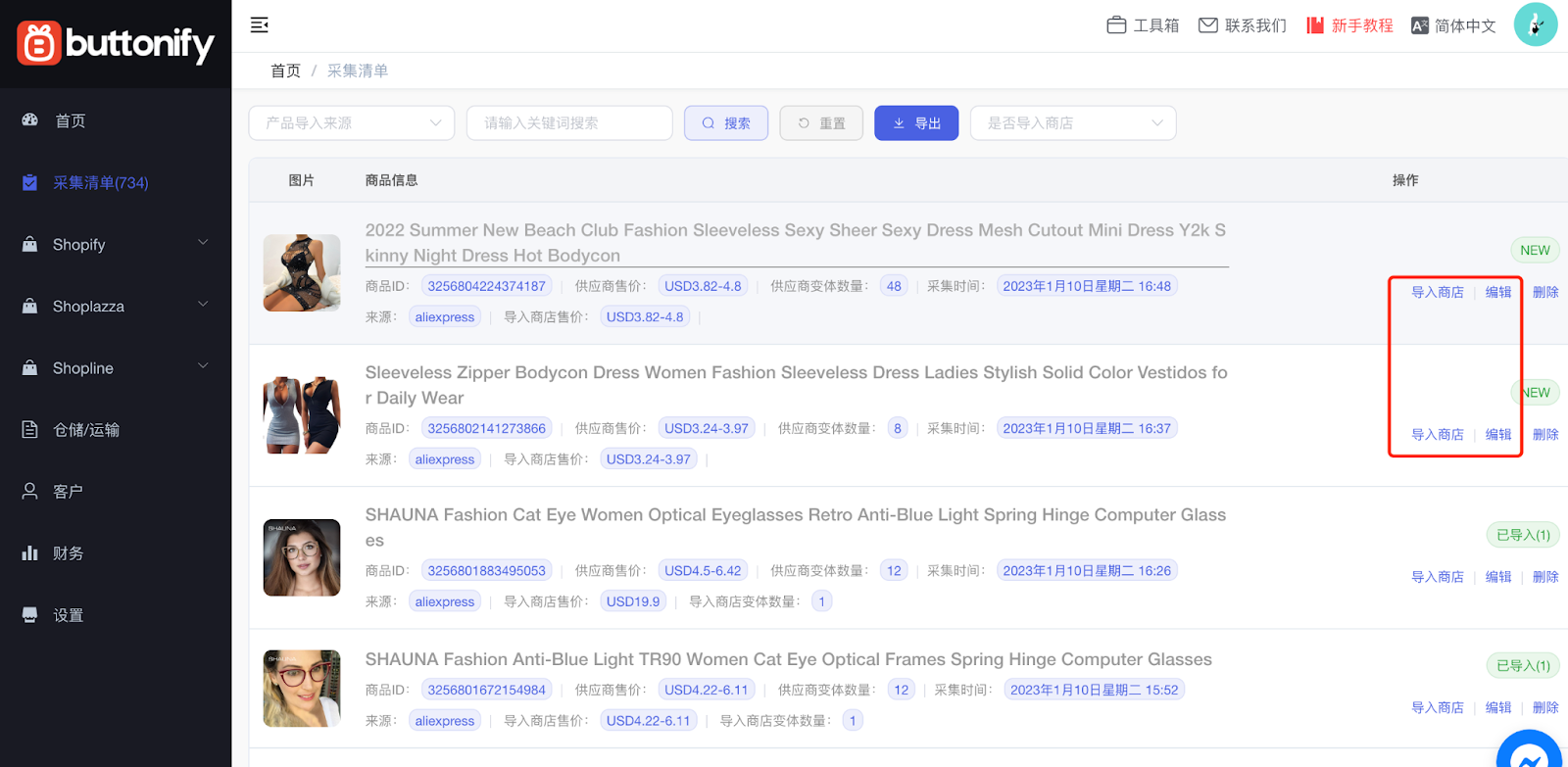The image size is (1568, 767).
Task: Click the language switch icon
Action: coord(1419,26)
